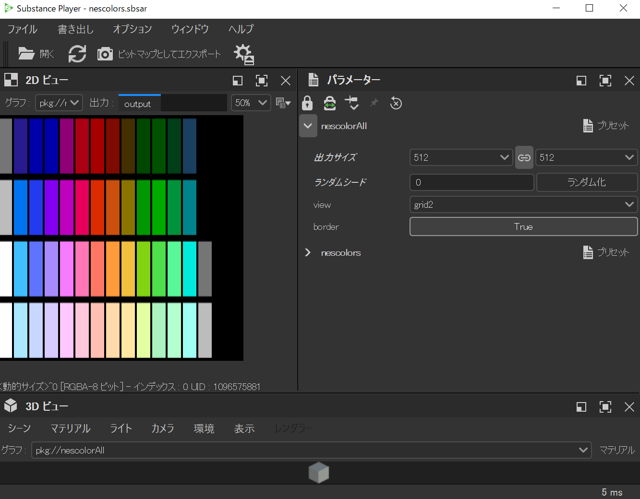Click the 2D view display options icon
The image size is (640, 499).
tap(283, 103)
